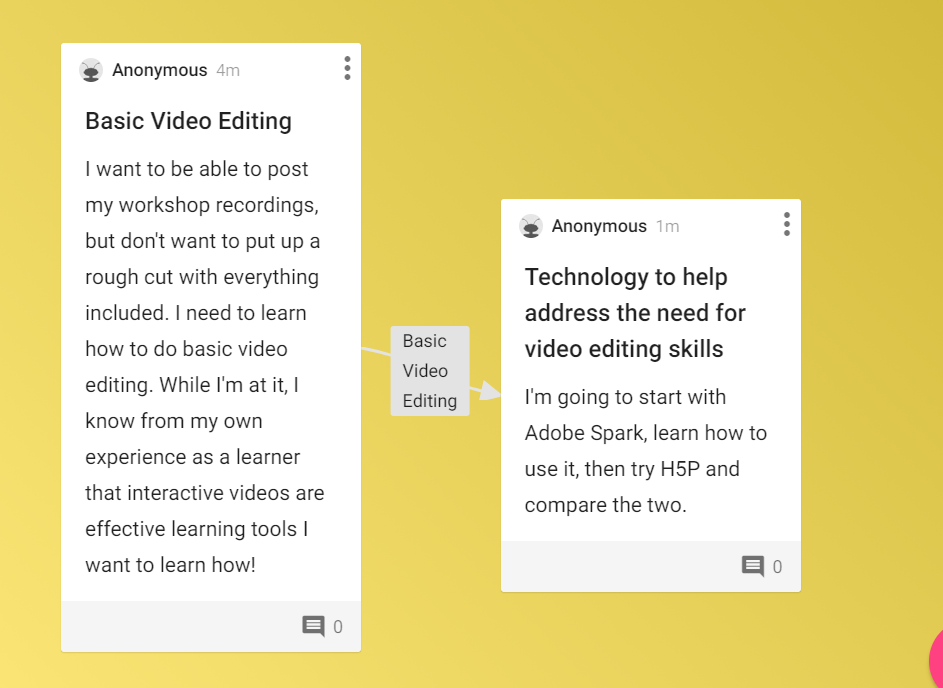Viewport: 943px width, 688px height.
Task: Click the Anonymous author name on the 1m post
Action: (x=599, y=226)
